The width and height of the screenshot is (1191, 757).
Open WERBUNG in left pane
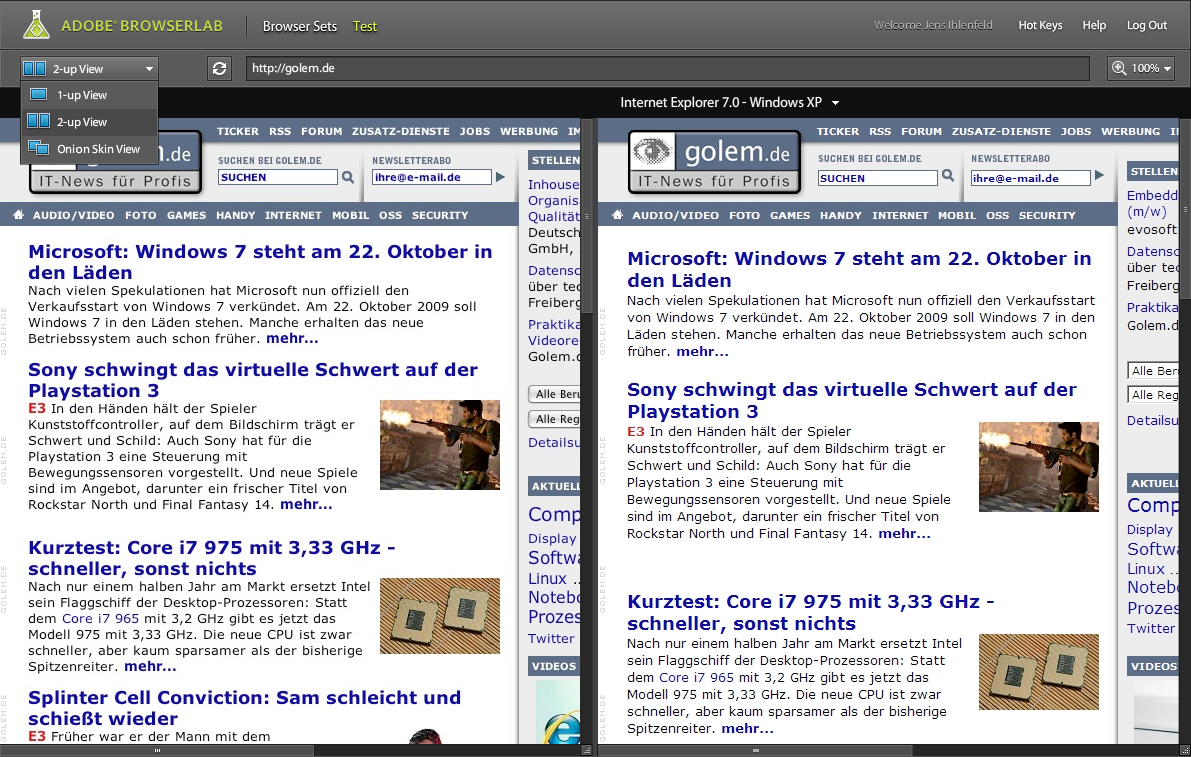(529, 131)
